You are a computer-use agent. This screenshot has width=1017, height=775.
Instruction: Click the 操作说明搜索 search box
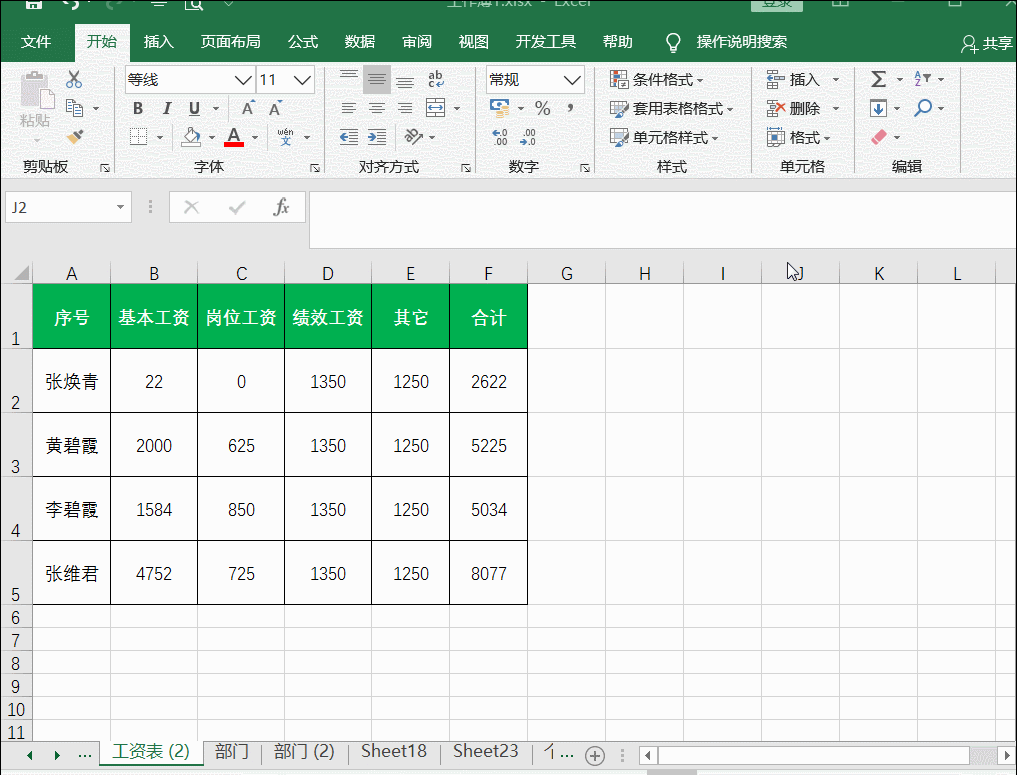click(741, 42)
